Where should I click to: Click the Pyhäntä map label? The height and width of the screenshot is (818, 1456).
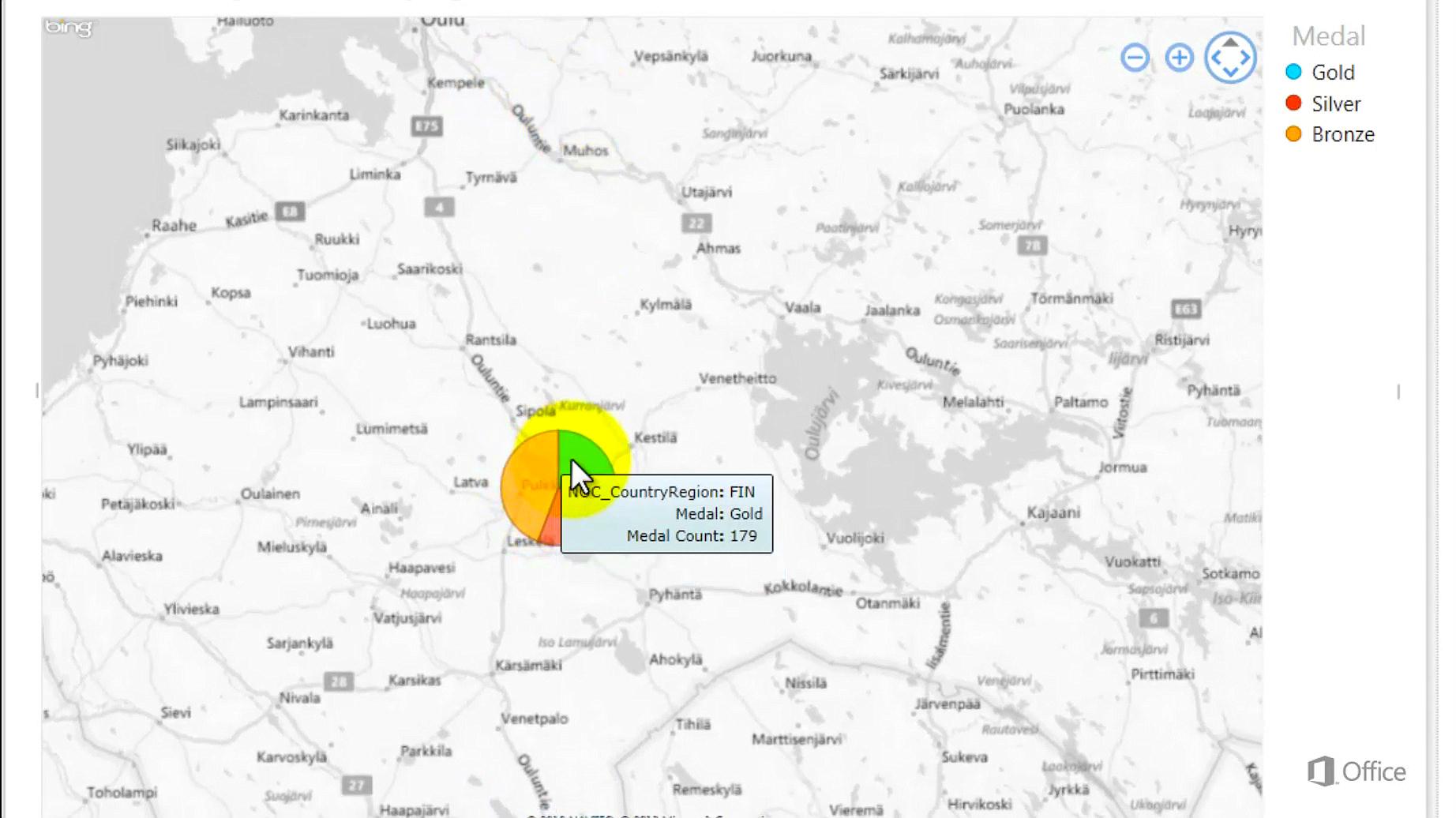tap(675, 595)
